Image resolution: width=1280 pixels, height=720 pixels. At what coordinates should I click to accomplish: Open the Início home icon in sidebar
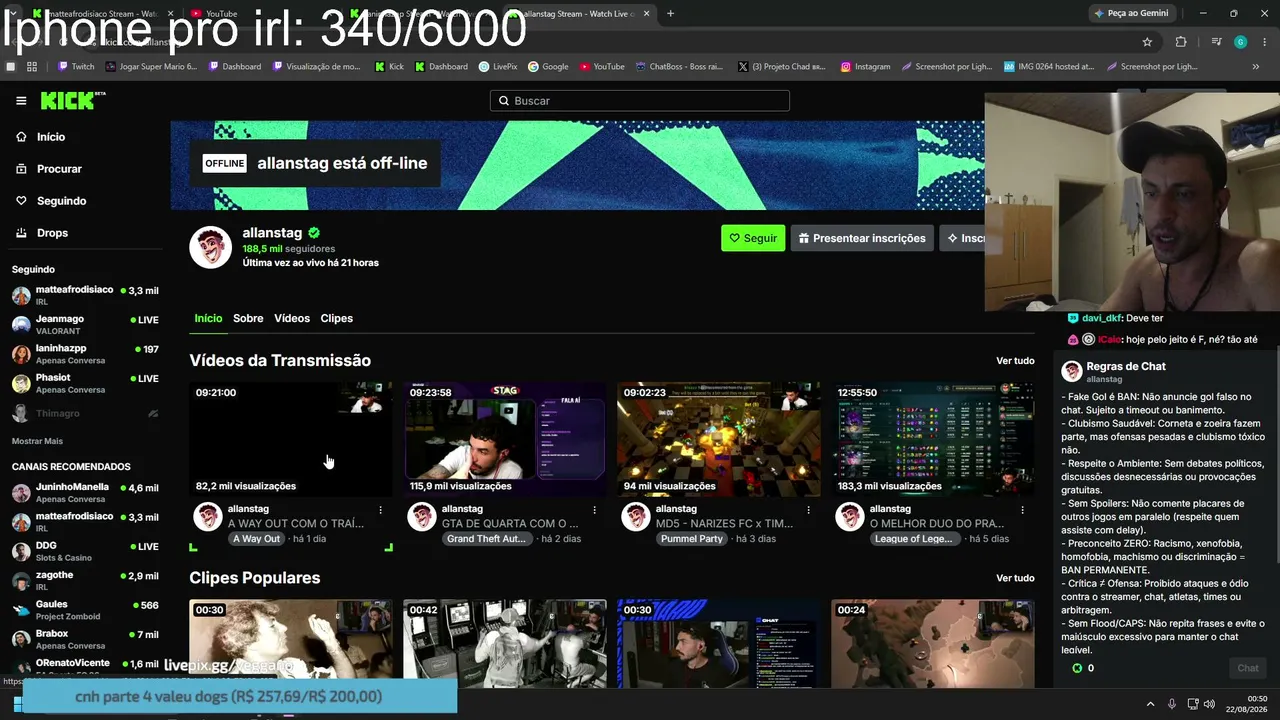(x=21, y=137)
